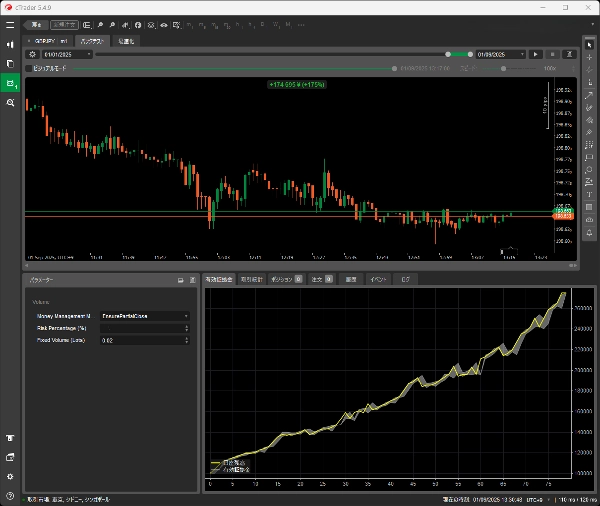Image resolution: width=600 pixels, height=506 pixels.
Task: Open the 有効証拠金 equity tab
Action: [x=219, y=279]
